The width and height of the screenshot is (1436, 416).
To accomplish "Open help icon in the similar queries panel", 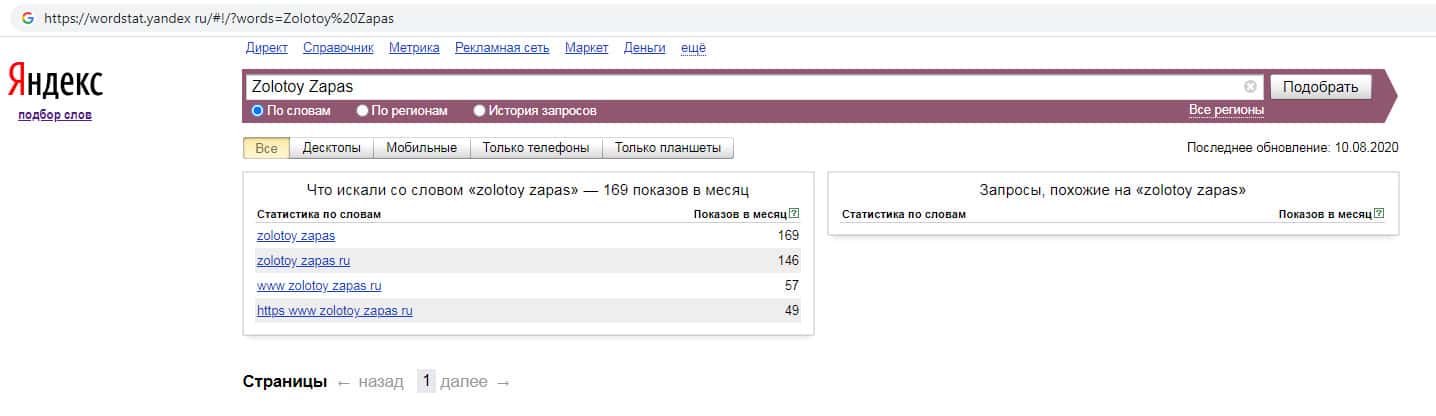I will pyautogui.click(x=1379, y=214).
